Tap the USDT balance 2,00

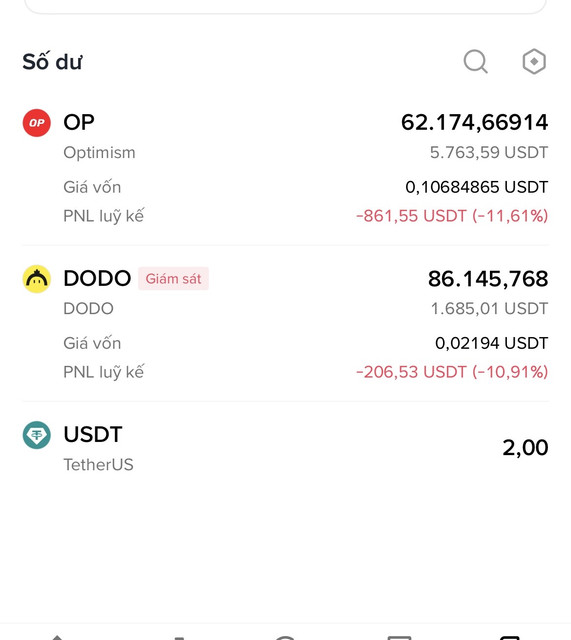click(525, 448)
